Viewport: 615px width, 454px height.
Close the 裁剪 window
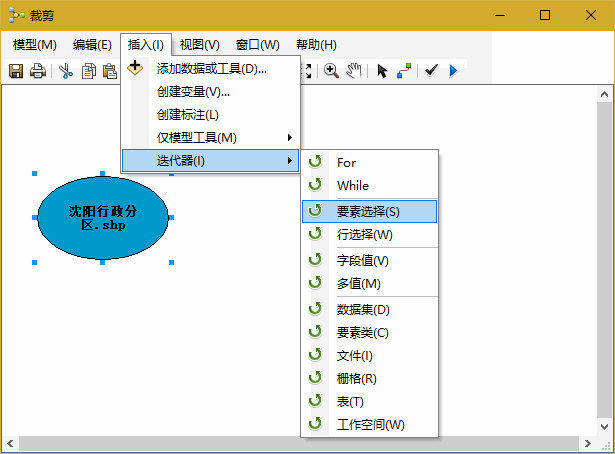(591, 15)
